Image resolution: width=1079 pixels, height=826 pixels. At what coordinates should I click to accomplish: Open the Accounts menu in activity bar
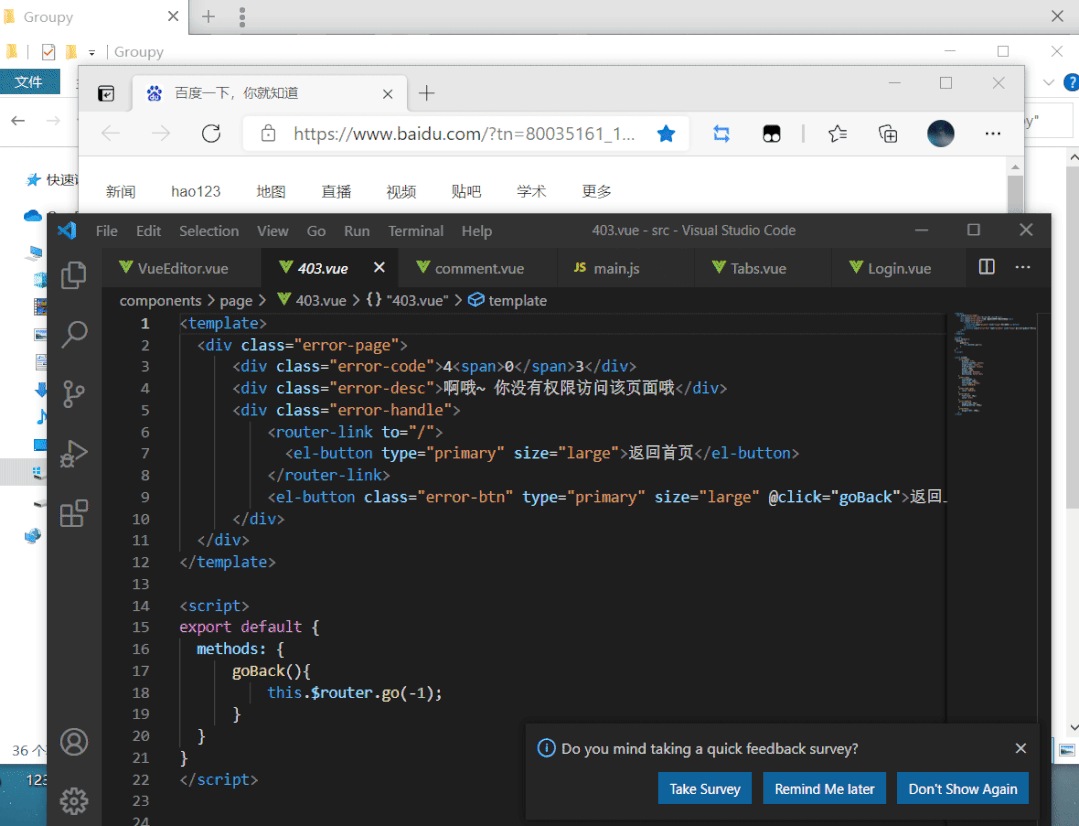74,742
